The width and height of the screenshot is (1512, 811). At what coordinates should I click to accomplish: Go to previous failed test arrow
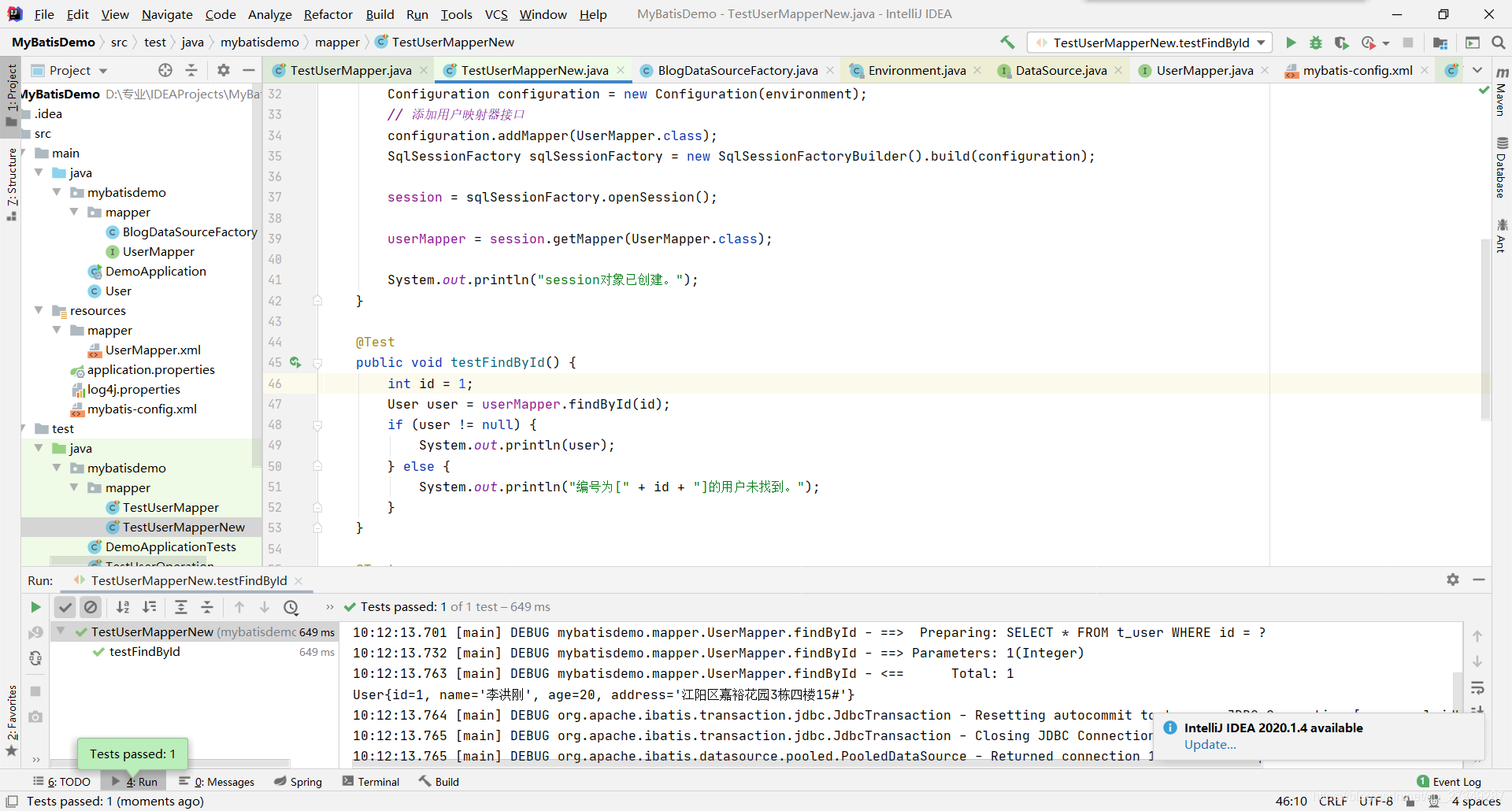click(239, 607)
